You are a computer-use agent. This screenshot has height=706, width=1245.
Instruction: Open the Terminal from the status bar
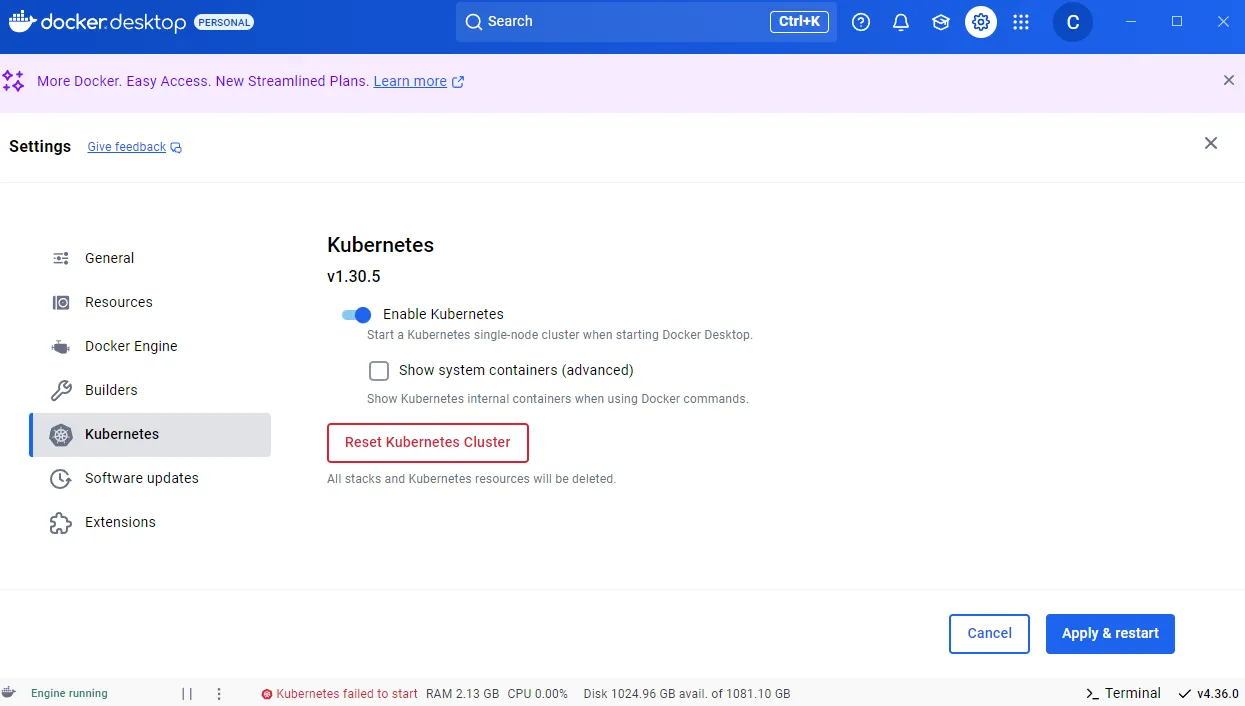[1123, 693]
